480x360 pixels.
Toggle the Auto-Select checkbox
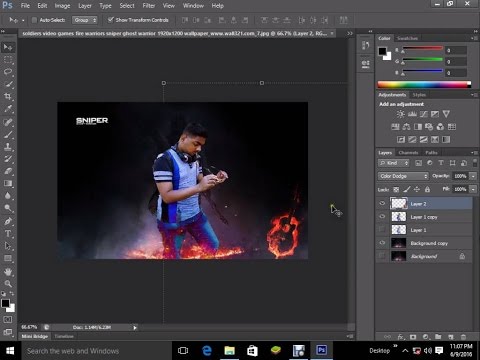point(34,20)
